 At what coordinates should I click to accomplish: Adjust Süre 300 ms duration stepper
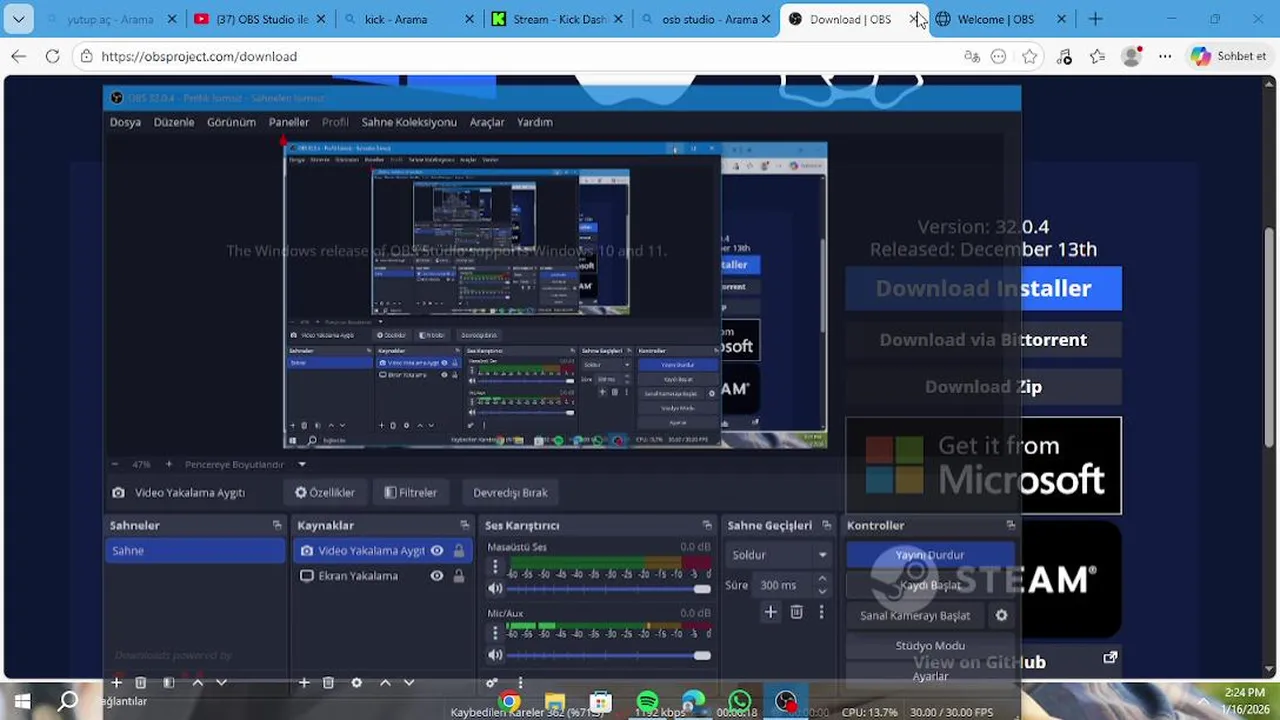tap(822, 584)
